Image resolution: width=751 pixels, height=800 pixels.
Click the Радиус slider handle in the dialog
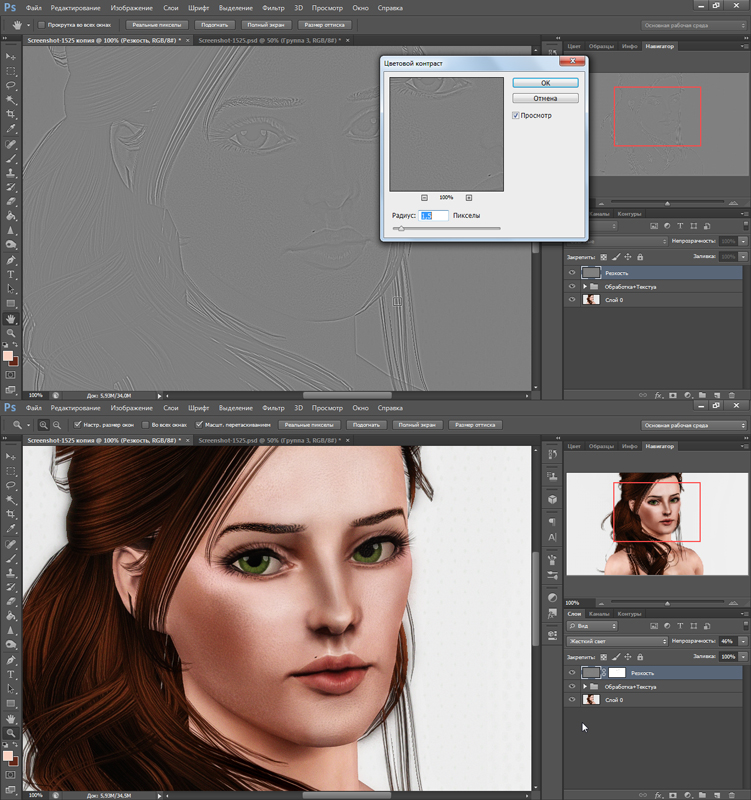(x=401, y=229)
